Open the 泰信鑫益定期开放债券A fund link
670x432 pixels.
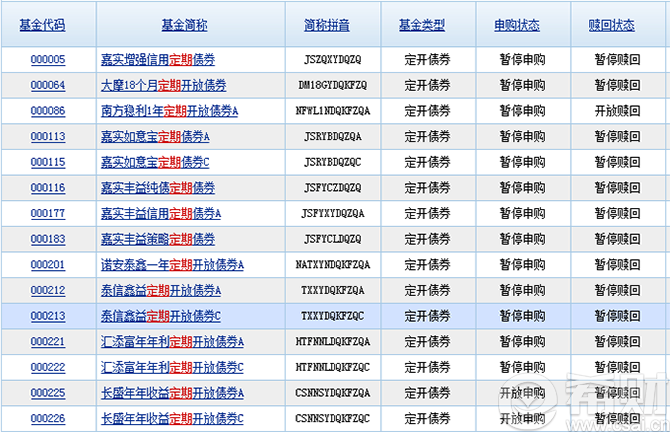tap(161, 290)
